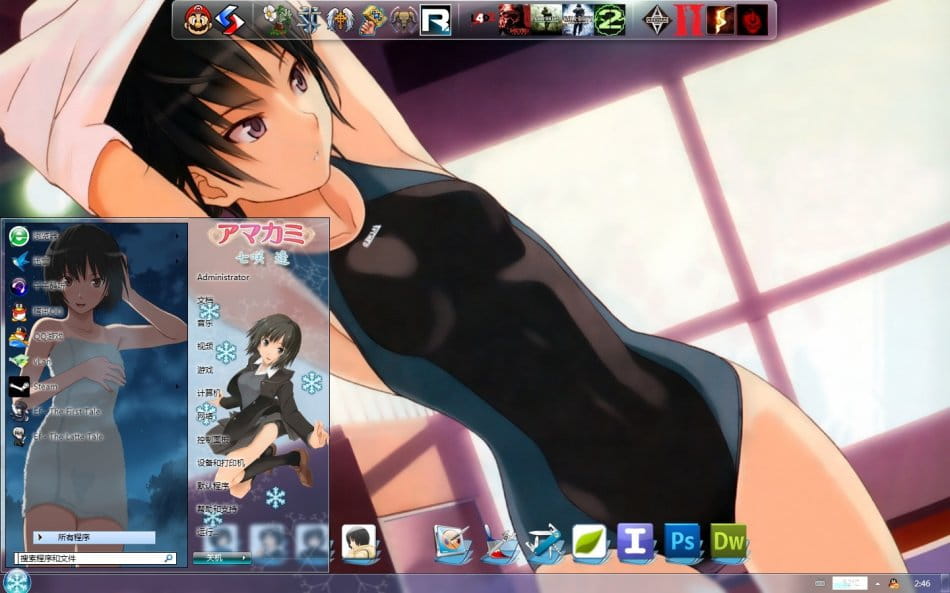Open the red and blue S icon
950x593 pixels.
point(230,20)
